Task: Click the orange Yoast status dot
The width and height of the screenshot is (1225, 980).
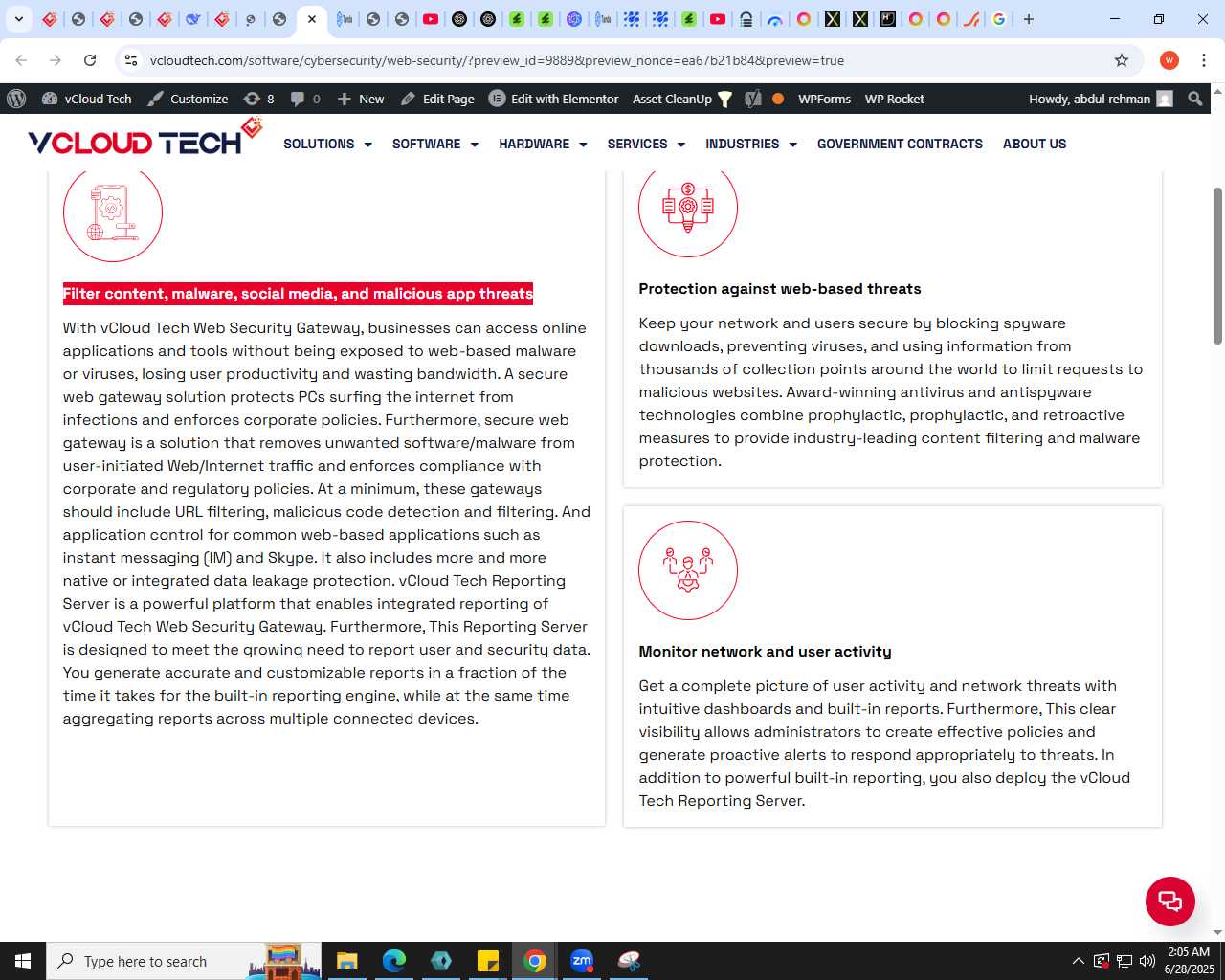Action: click(778, 99)
